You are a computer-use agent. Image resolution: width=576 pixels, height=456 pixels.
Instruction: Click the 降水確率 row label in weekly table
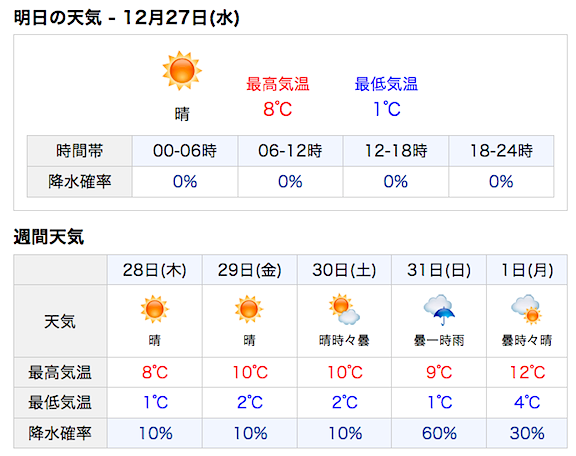(60, 433)
